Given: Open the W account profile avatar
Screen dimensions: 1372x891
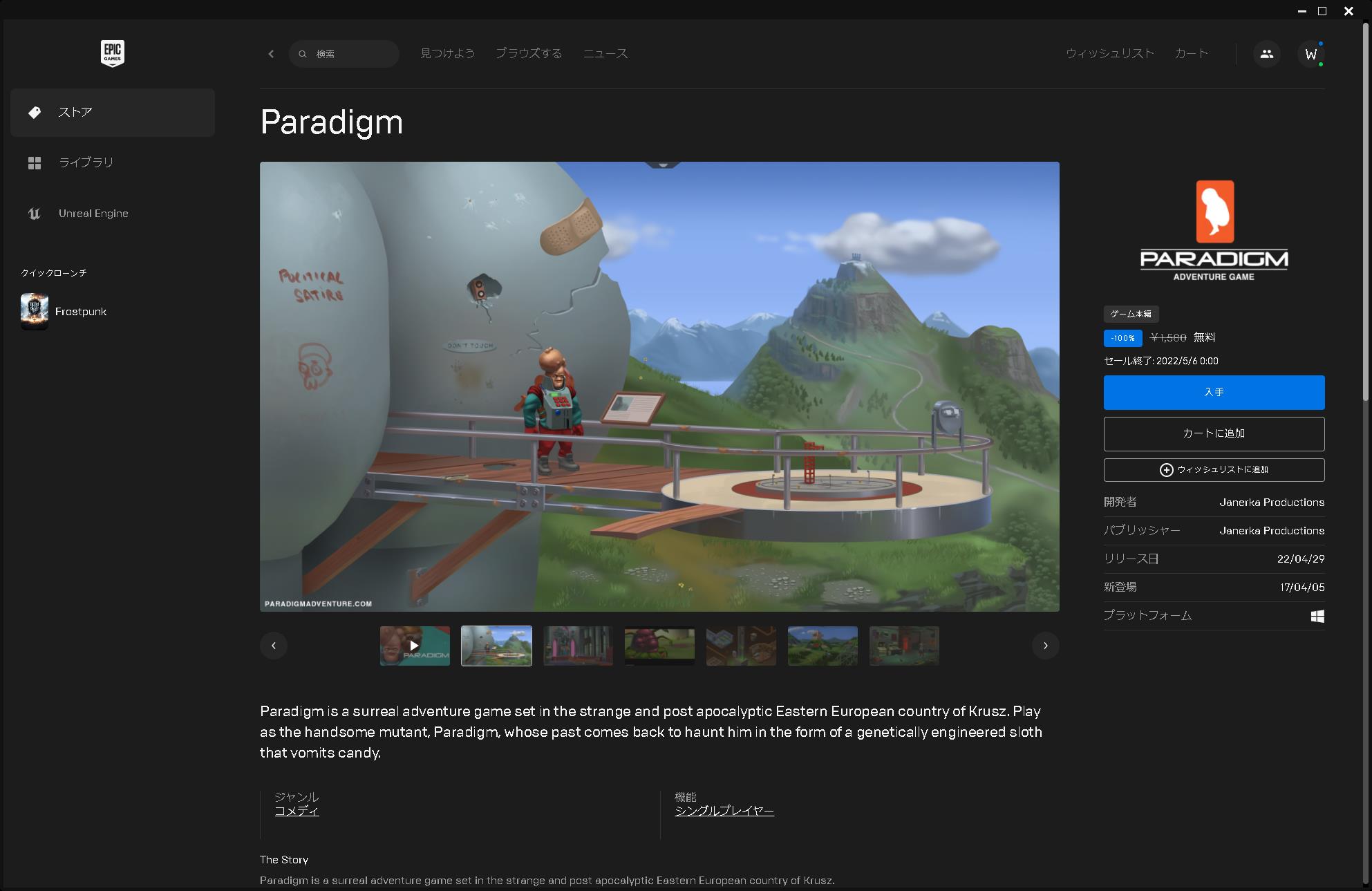Looking at the screenshot, I should tap(1310, 54).
